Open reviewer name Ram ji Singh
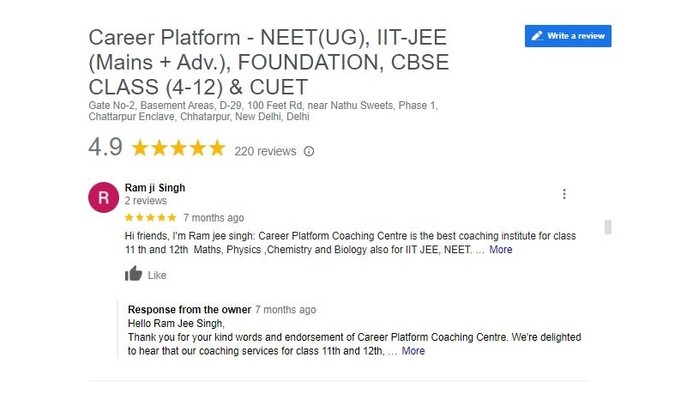 click(155, 188)
